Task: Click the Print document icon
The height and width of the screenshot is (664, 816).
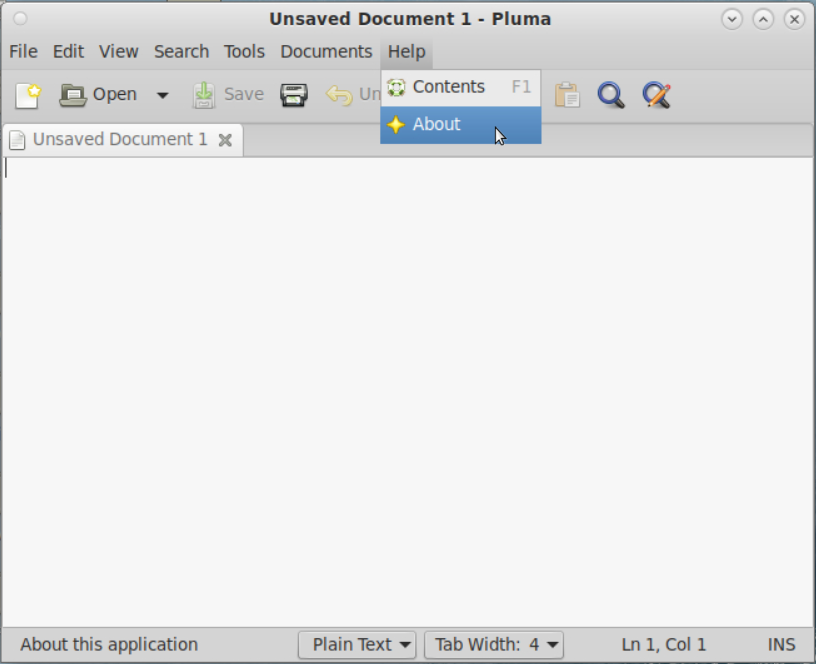Action: tap(292, 94)
